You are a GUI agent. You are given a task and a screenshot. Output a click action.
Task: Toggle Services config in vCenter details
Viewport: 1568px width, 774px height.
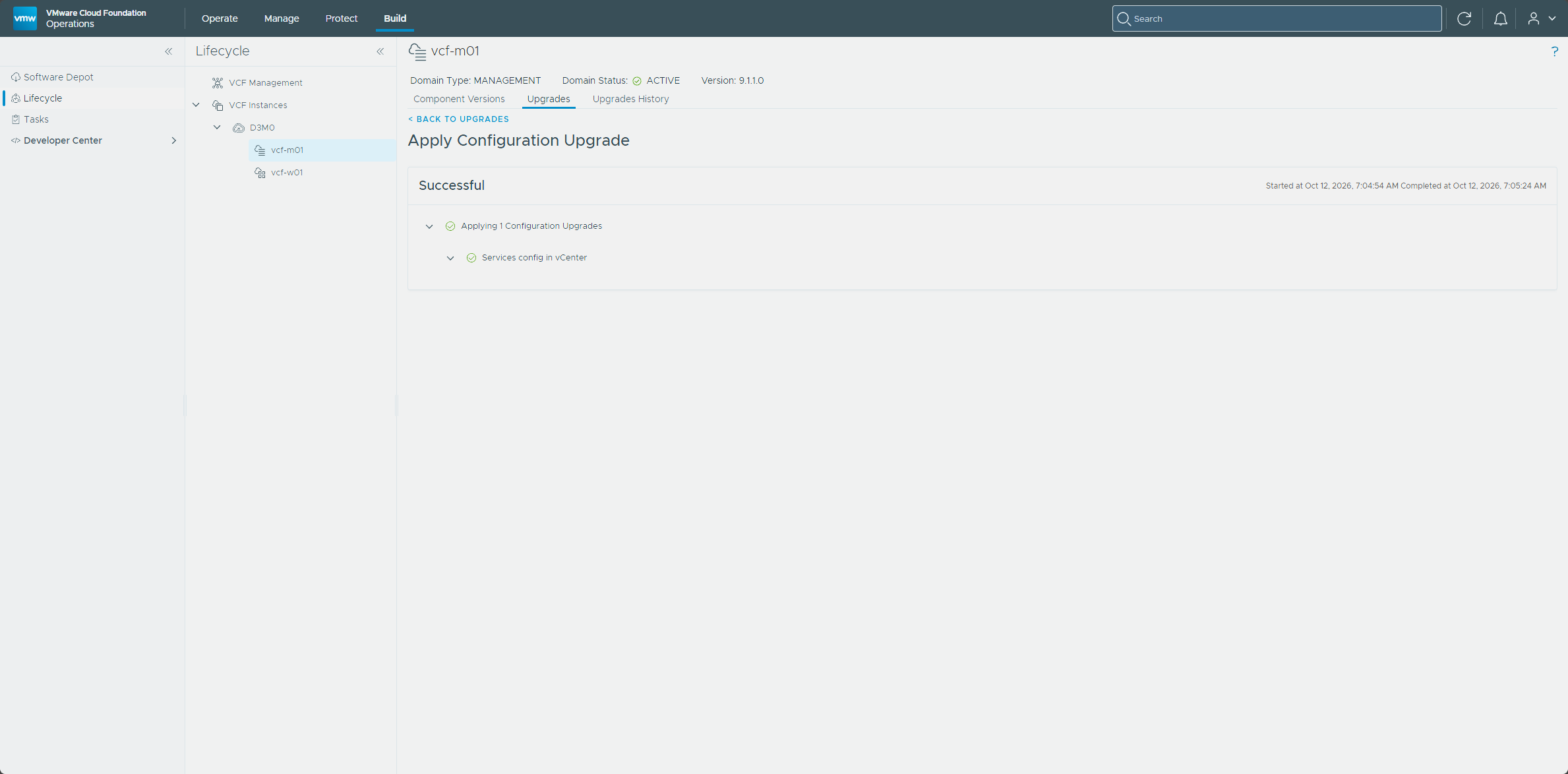(x=450, y=258)
